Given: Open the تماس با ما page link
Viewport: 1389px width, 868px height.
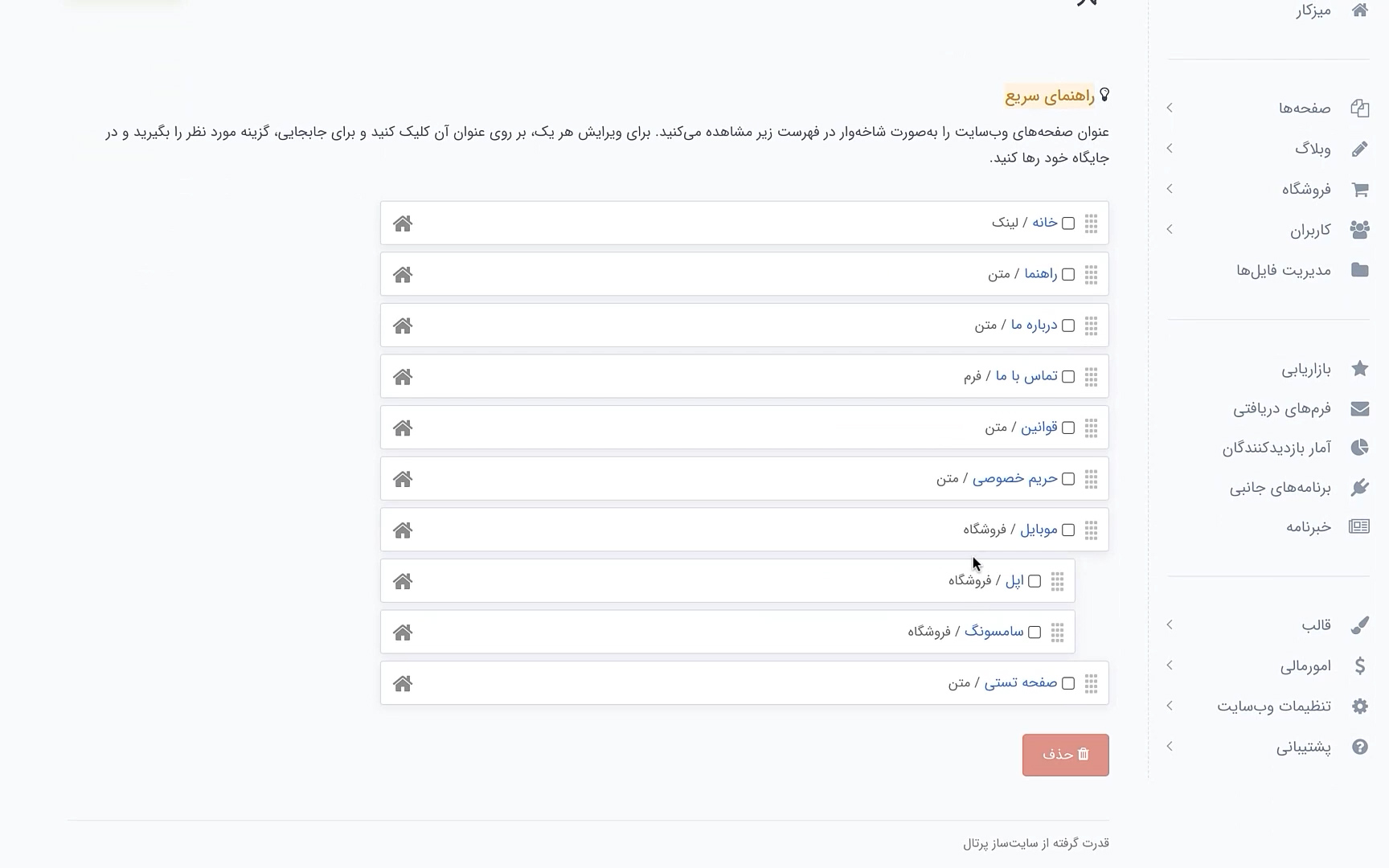Looking at the screenshot, I should (1026, 376).
